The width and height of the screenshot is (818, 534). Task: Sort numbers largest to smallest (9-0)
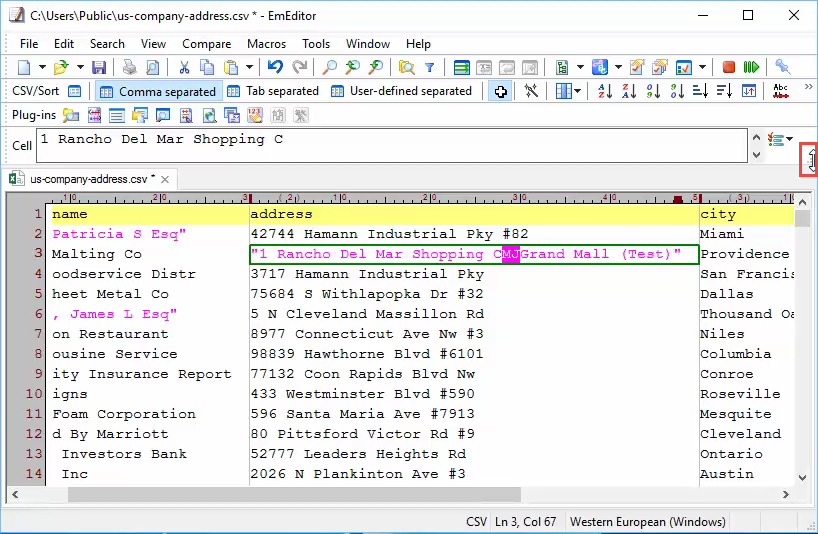pyautogui.click(x=677, y=91)
